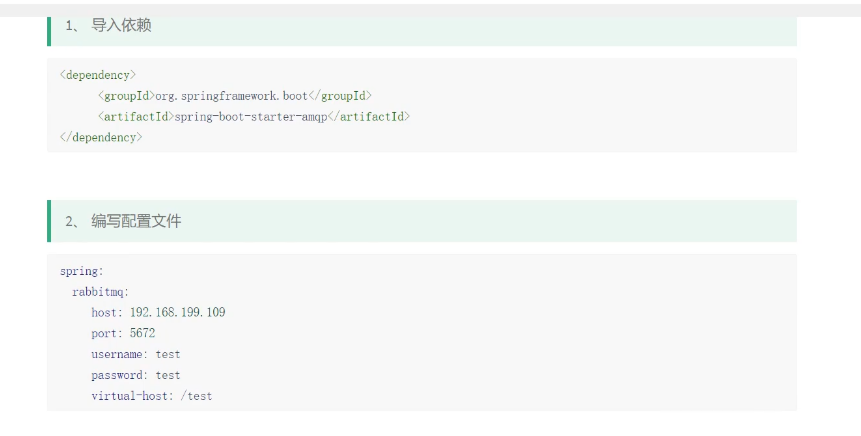Click the "rabbitmq:" key in config
861x436 pixels.
point(100,291)
